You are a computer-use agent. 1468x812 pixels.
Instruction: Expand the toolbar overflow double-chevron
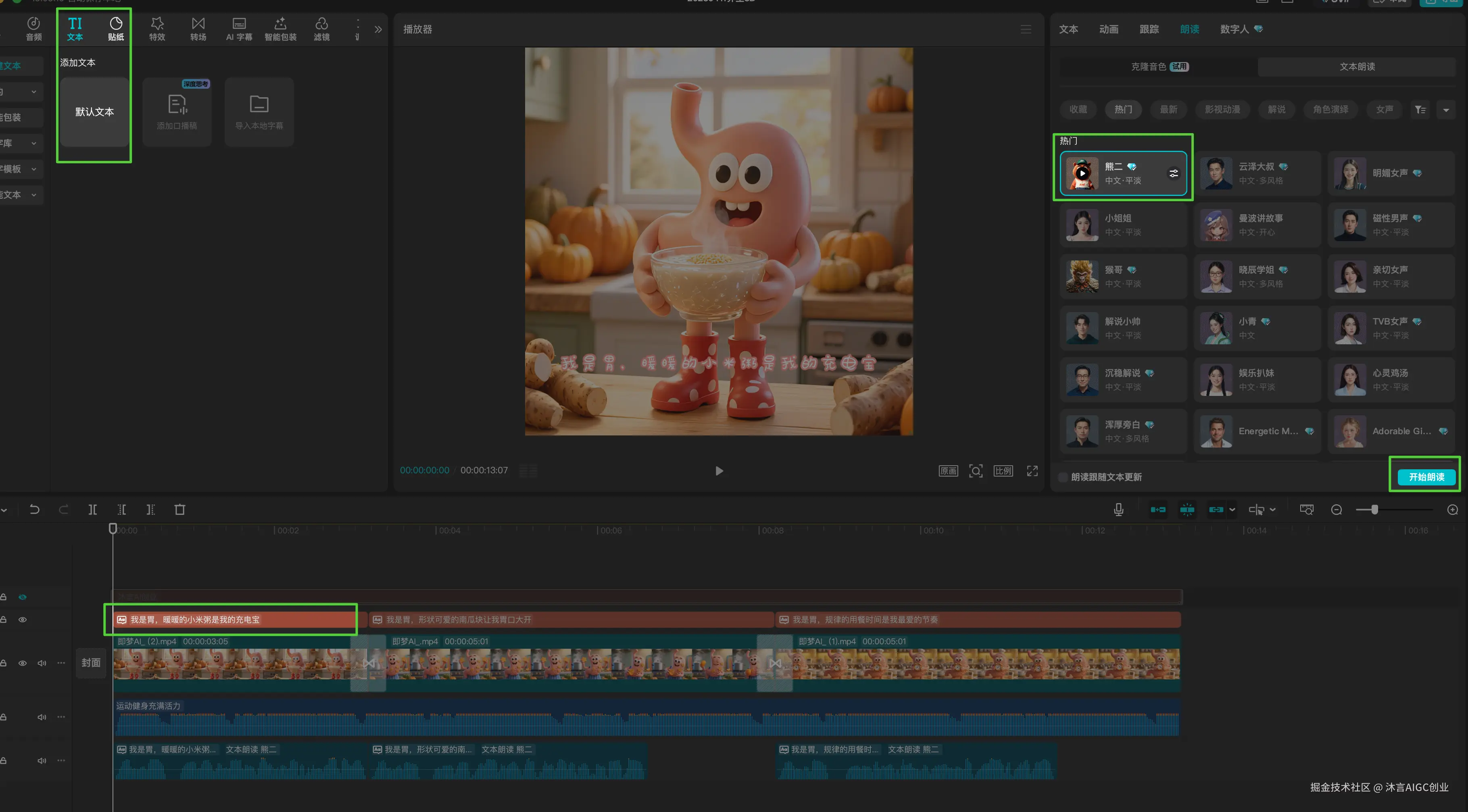tap(378, 29)
